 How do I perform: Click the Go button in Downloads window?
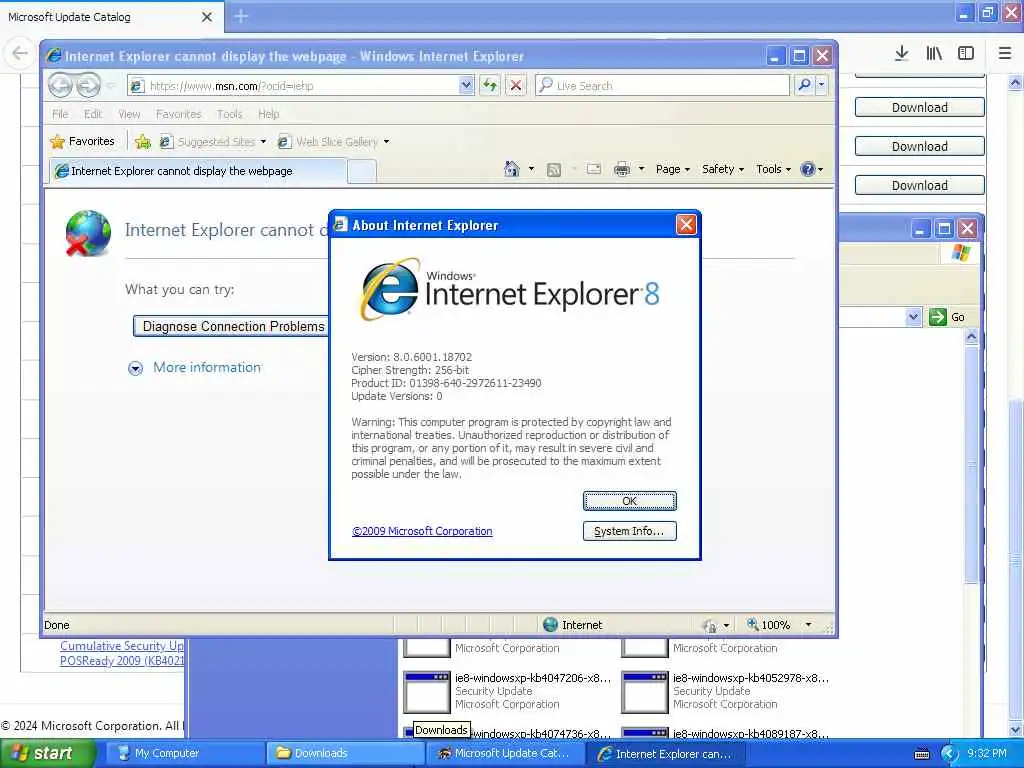tap(948, 317)
